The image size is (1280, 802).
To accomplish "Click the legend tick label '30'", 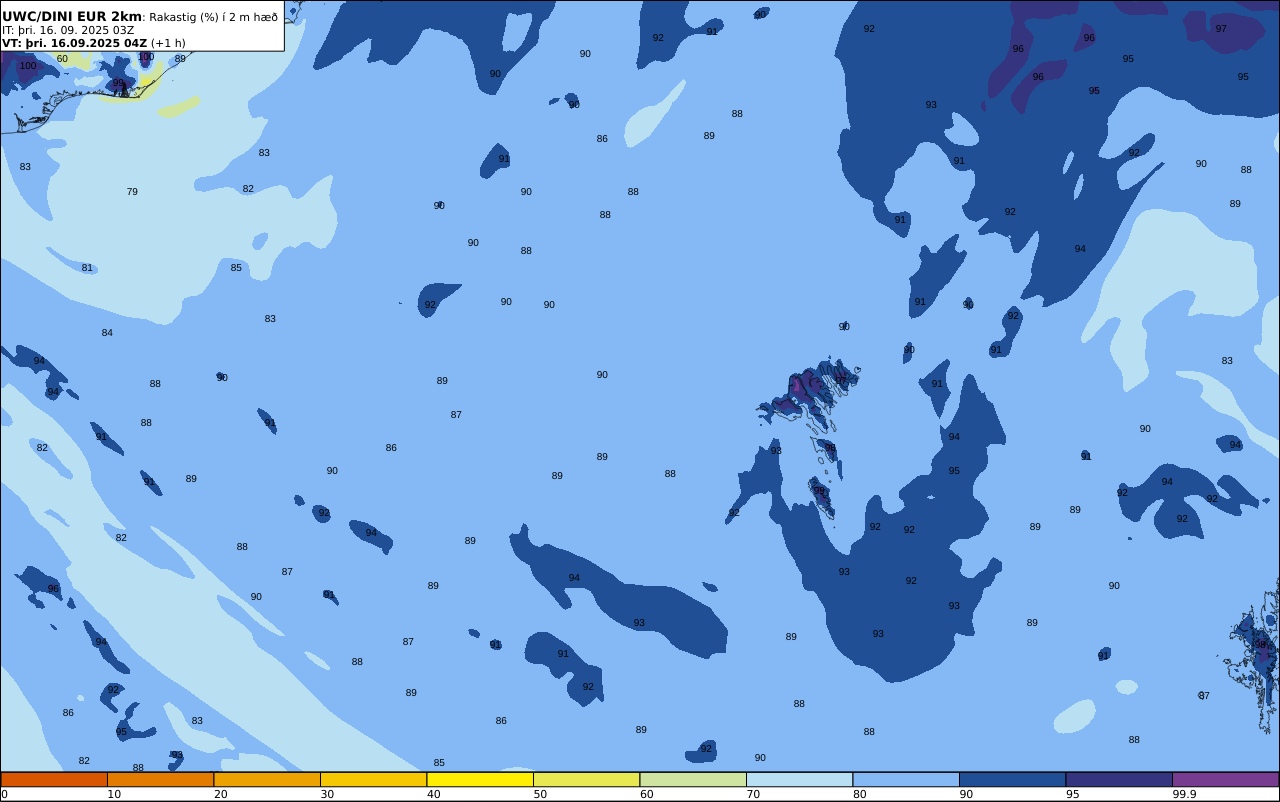I will coord(327,794).
